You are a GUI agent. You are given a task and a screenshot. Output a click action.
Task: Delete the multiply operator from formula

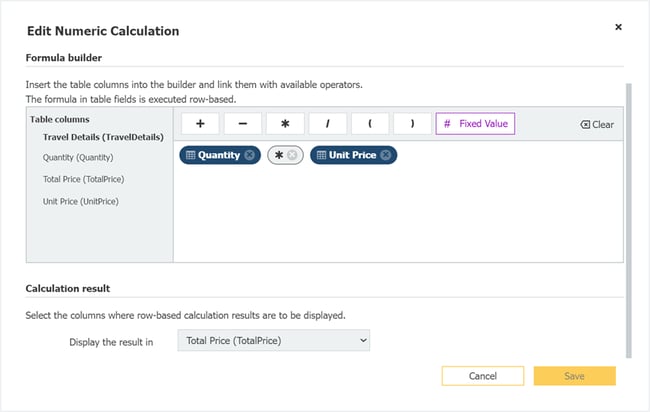[292, 155]
